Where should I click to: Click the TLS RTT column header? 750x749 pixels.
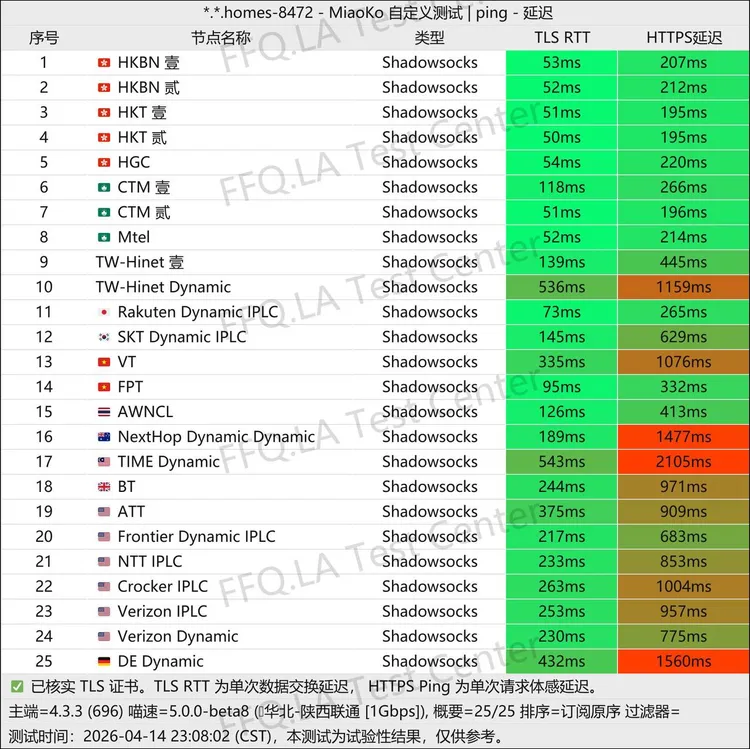(x=562, y=38)
